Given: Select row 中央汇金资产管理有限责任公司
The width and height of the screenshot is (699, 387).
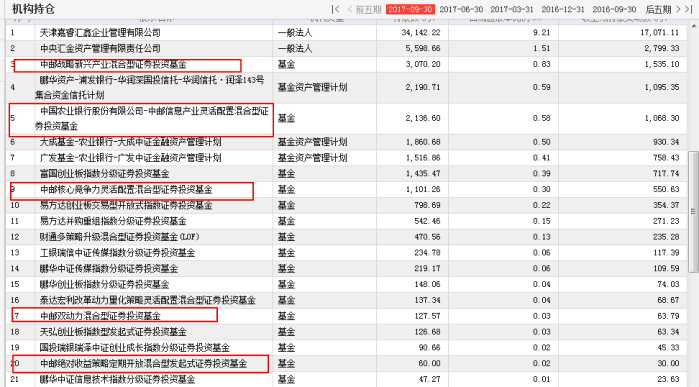Looking at the screenshot, I should pyautogui.click(x=100, y=48).
